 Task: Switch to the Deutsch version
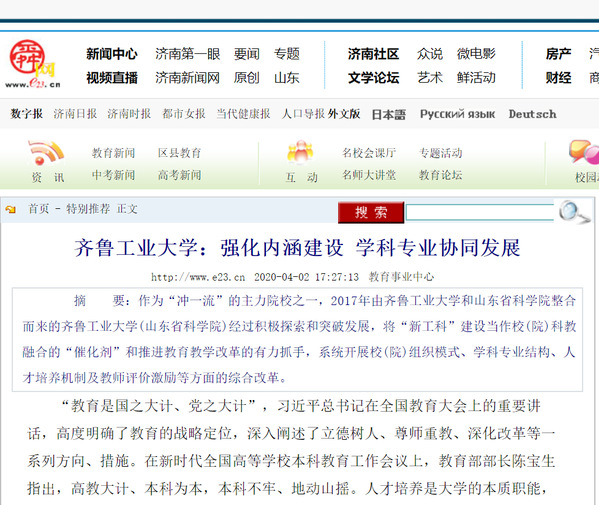click(x=532, y=114)
